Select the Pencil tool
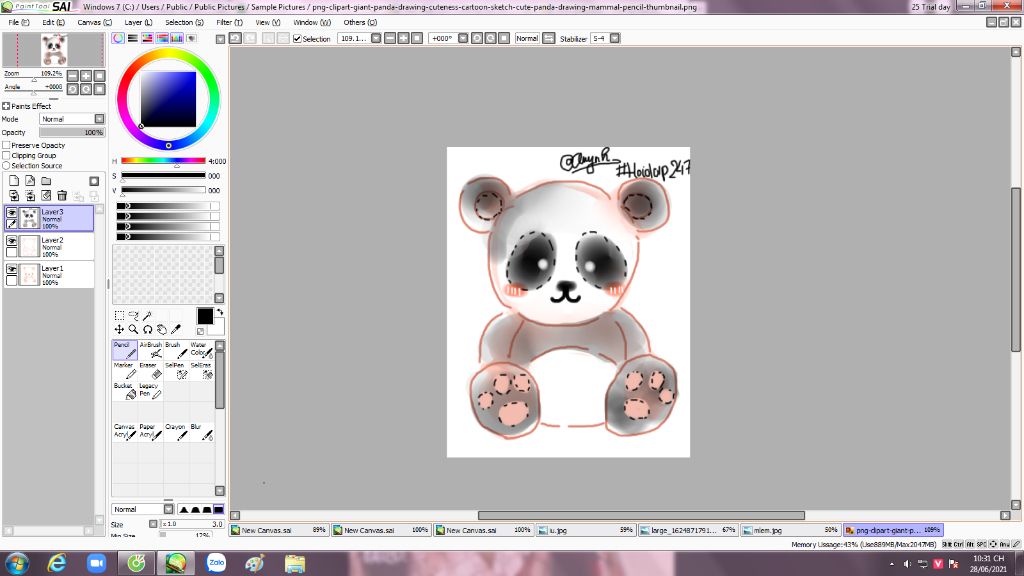The height and width of the screenshot is (576, 1024). click(125, 350)
